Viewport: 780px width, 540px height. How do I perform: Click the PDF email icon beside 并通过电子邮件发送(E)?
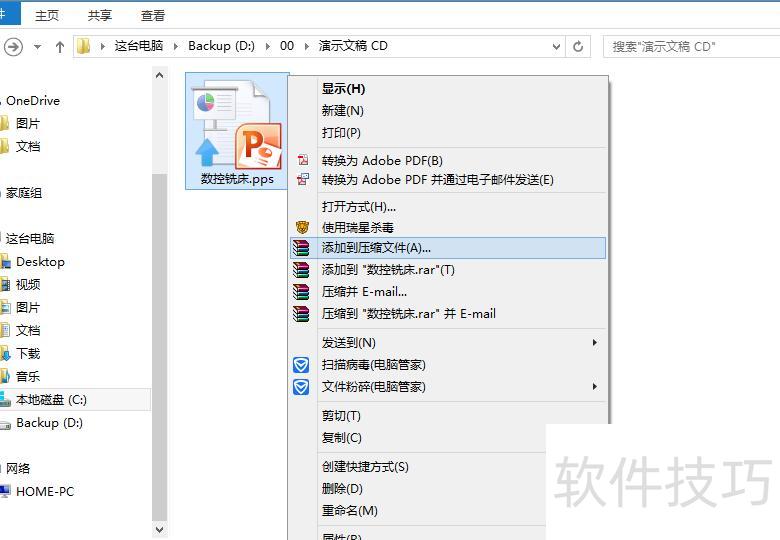tap(302, 179)
